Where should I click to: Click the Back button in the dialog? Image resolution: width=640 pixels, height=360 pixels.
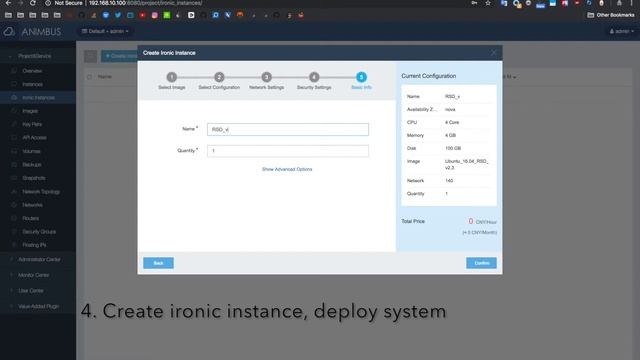(x=158, y=263)
